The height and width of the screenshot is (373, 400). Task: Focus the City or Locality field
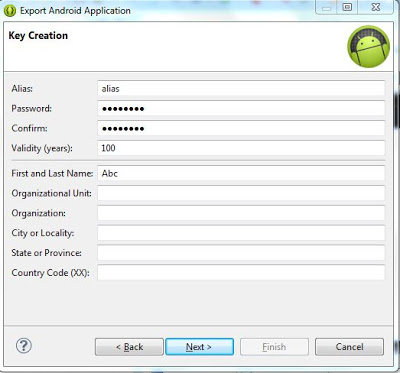click(241, 233)
